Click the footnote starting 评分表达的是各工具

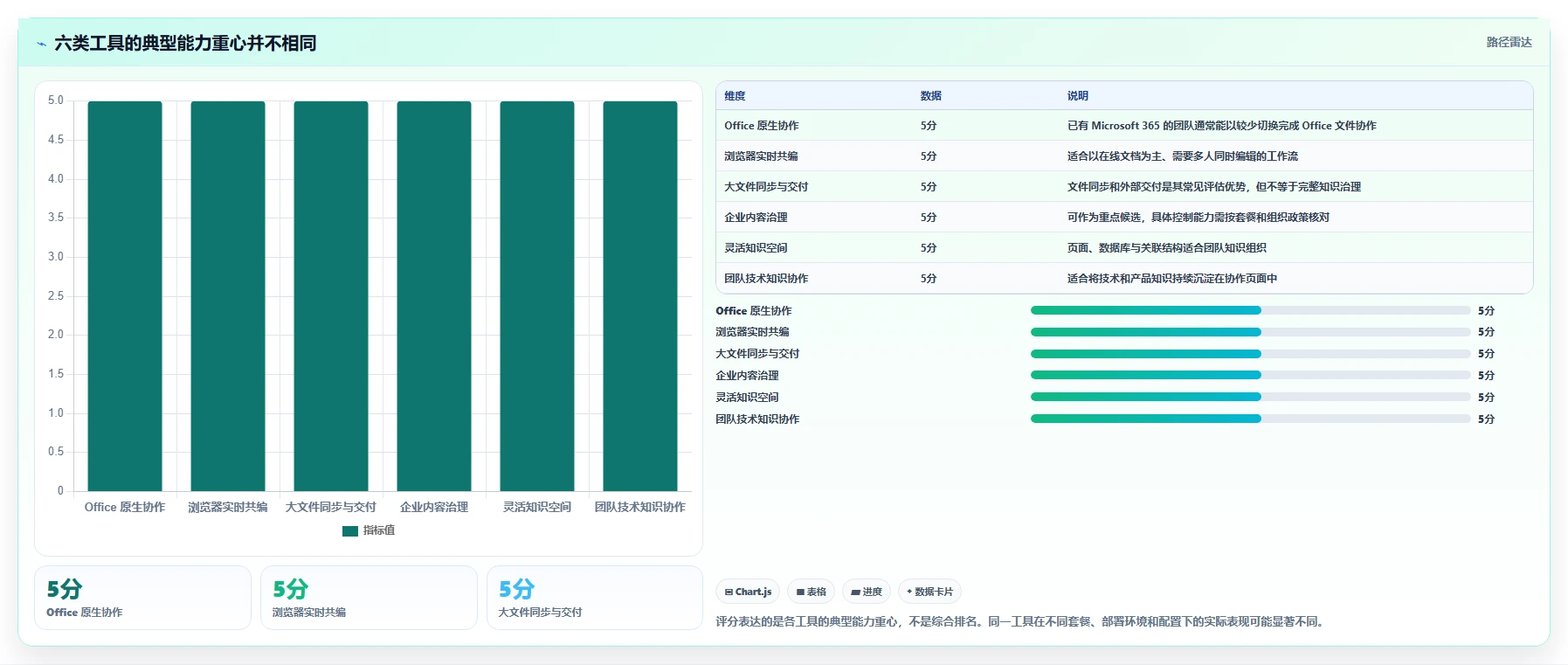[x=1021, y=622]
